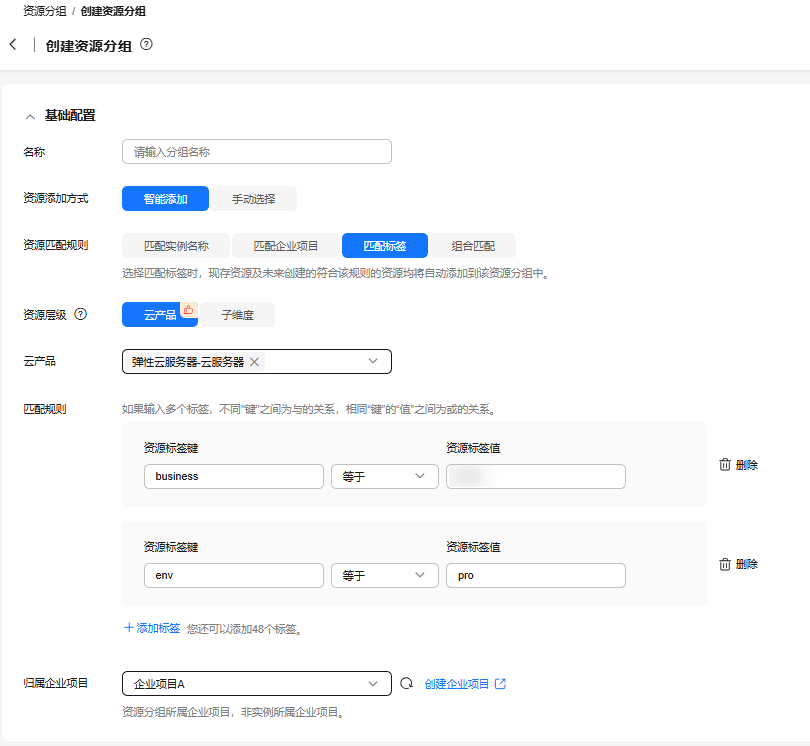The width and height of the screenshot is (810, 746).
Task: Choose 匹配标签 matching rule
Action: click(x=385, y=246)
